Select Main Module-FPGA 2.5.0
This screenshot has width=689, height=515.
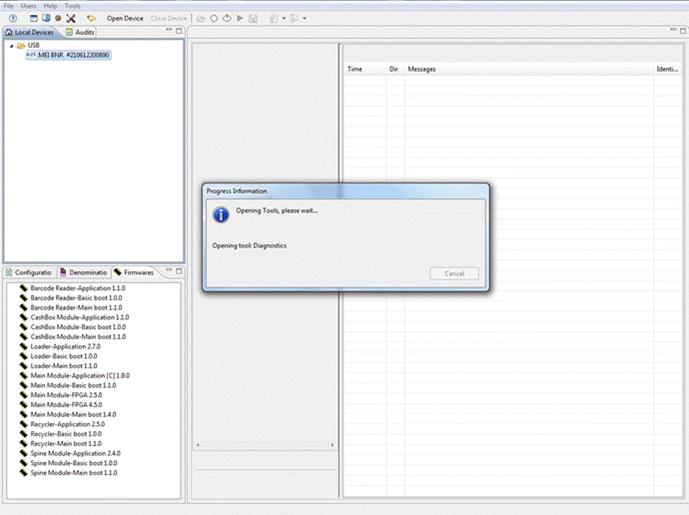(x=61, y=395)
